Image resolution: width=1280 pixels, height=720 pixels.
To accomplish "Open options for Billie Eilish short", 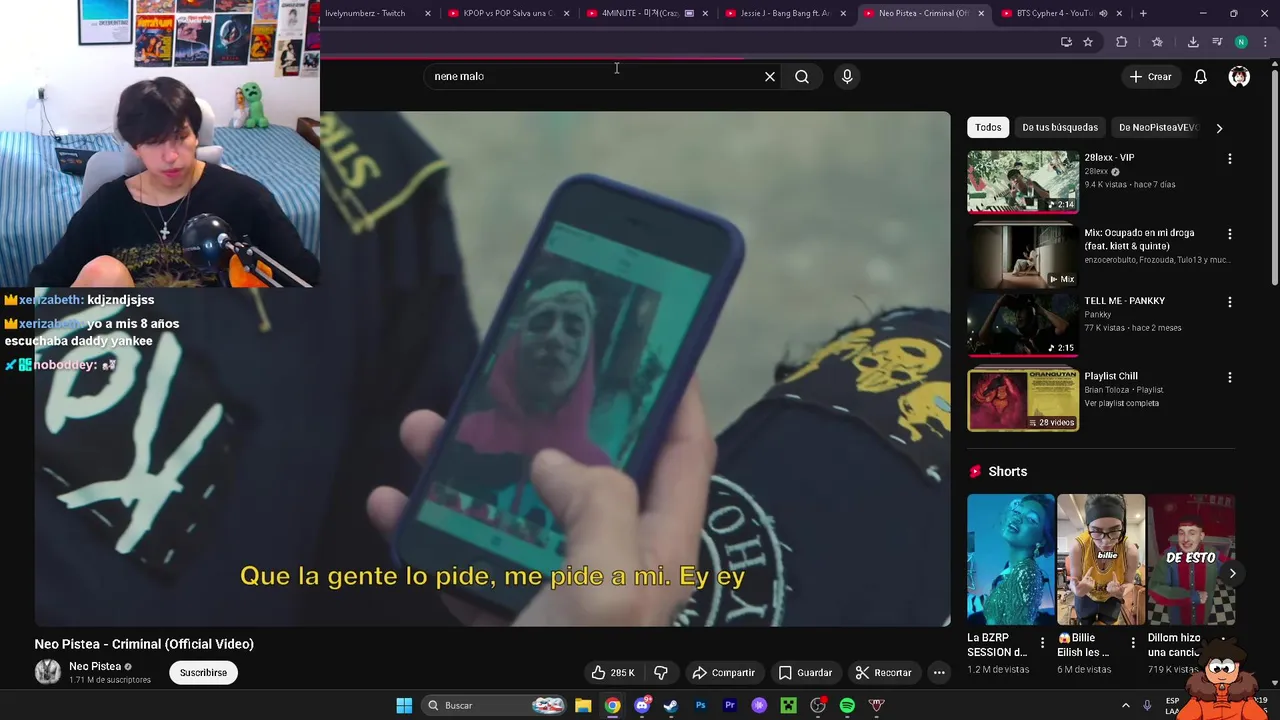I will point(1133,643).
